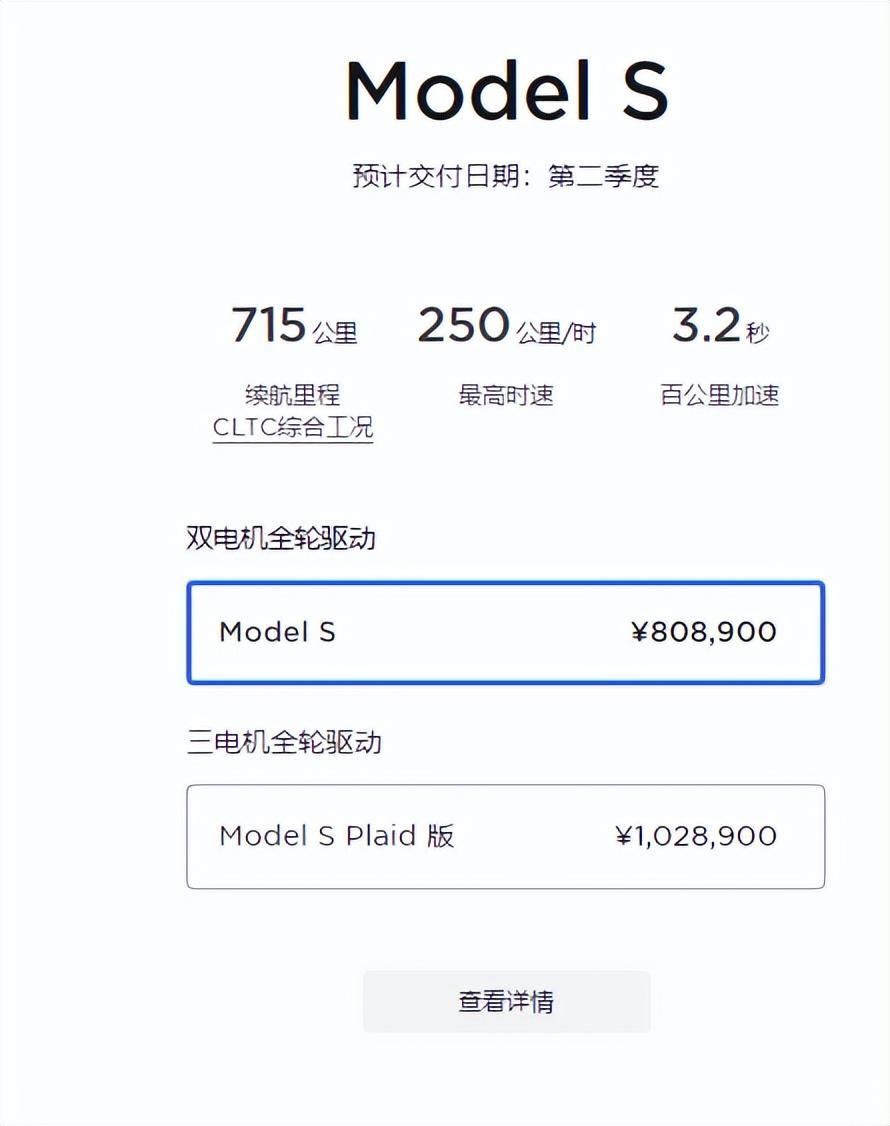Click the ¥1,028,900 price

point(696,837)
